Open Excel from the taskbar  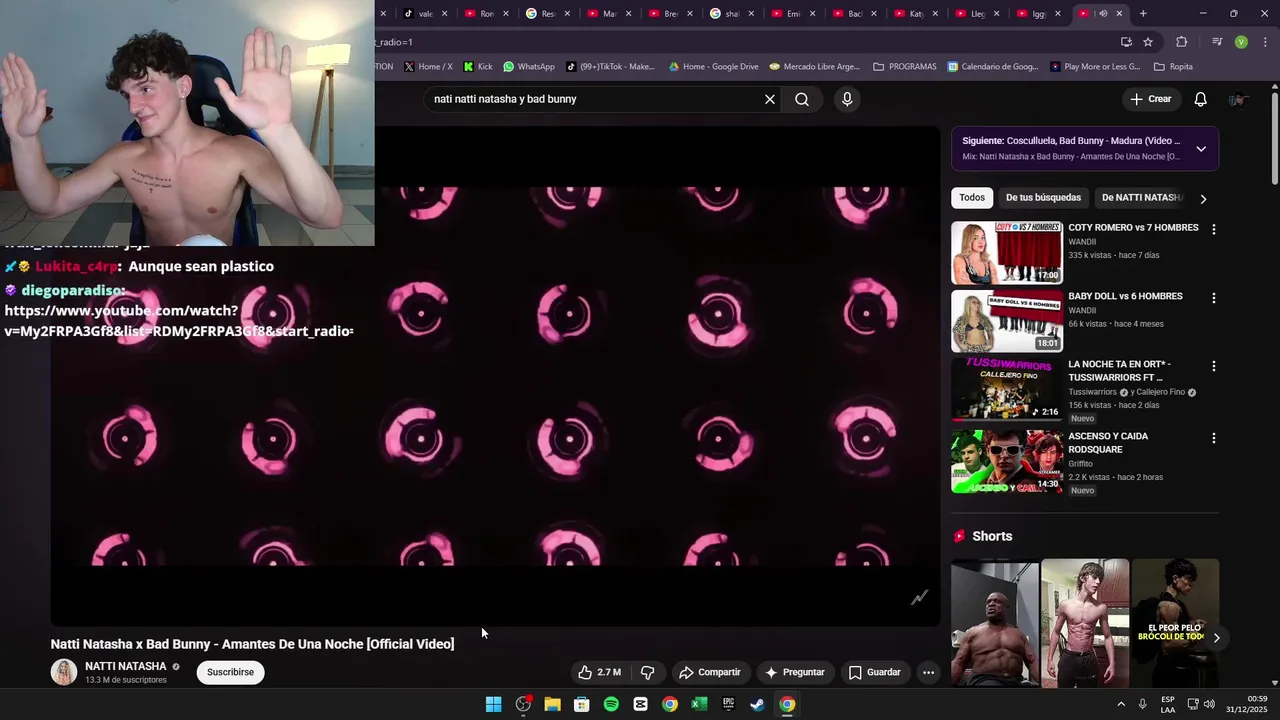tap(699, 704)
